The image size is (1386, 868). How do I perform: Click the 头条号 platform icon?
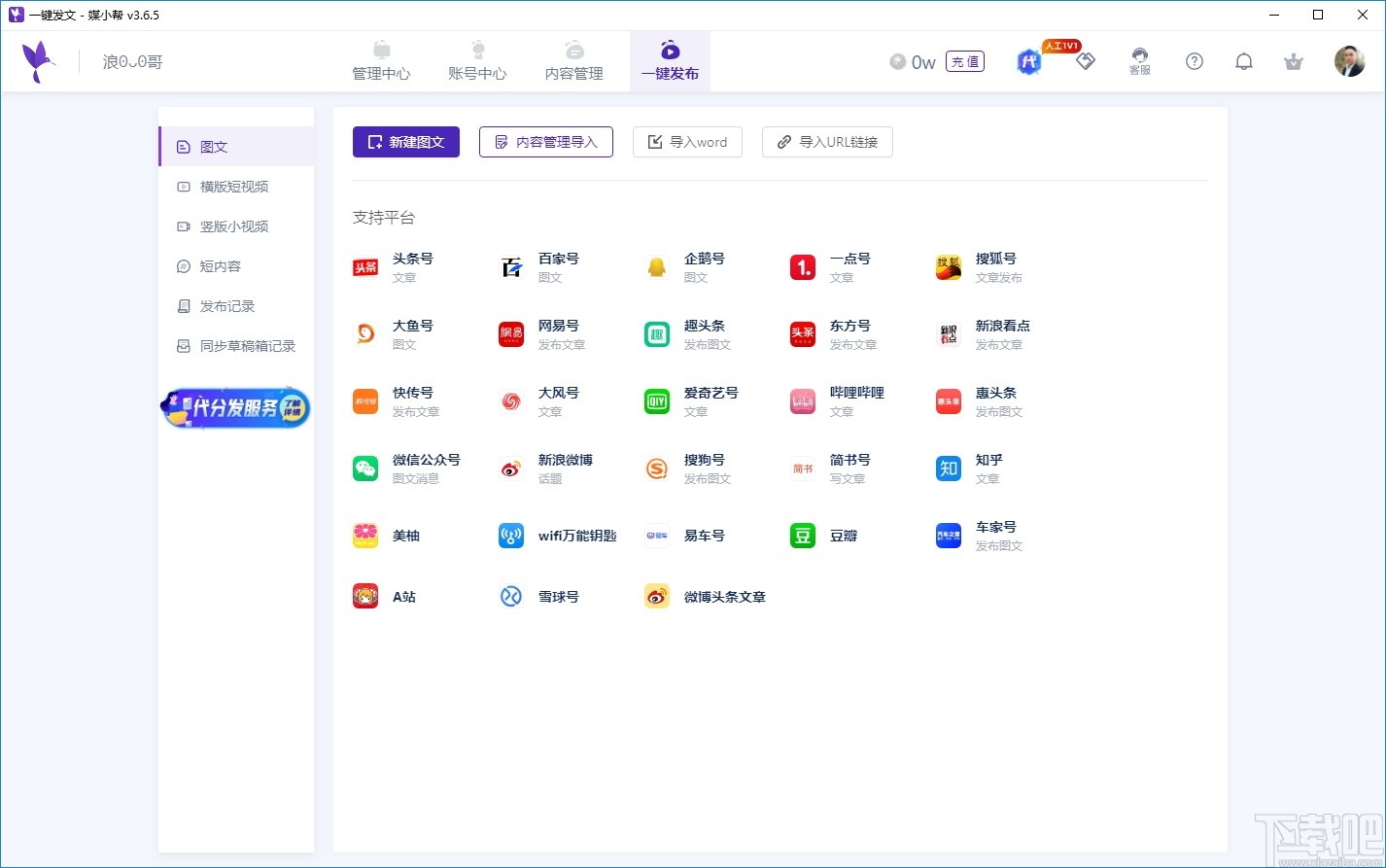365,267
